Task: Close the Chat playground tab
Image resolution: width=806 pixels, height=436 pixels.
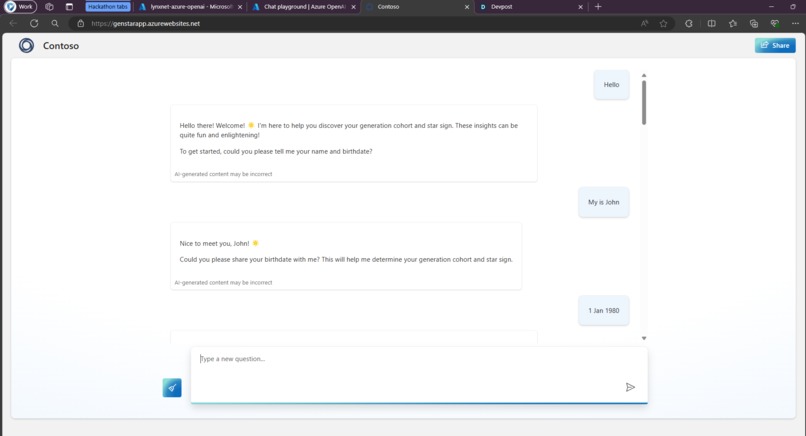Action: pyautogui.click(x=353, y=7)
